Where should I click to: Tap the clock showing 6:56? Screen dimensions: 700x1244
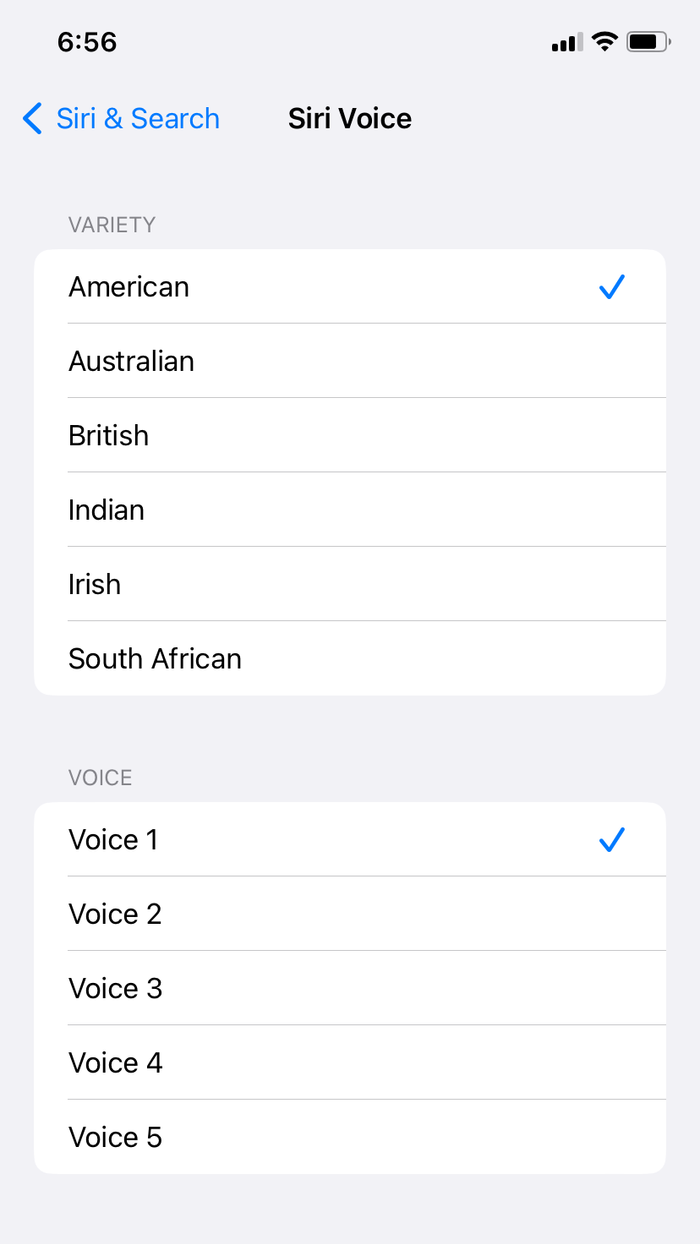click(87, 42)
